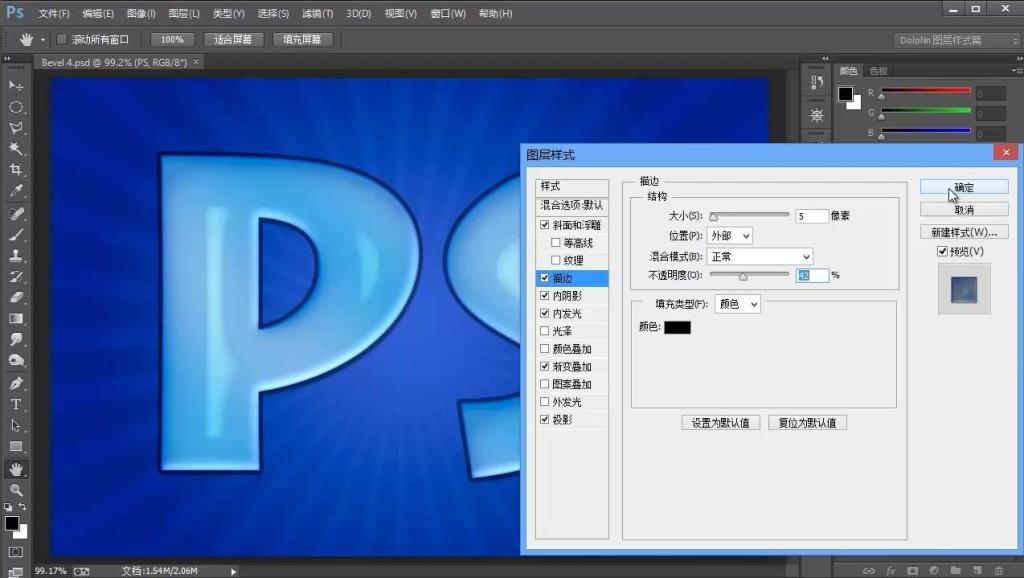Click the 复位为默认值 button
The height and width of the screenshot is (578, 1024).
click(x=807, y=423)
